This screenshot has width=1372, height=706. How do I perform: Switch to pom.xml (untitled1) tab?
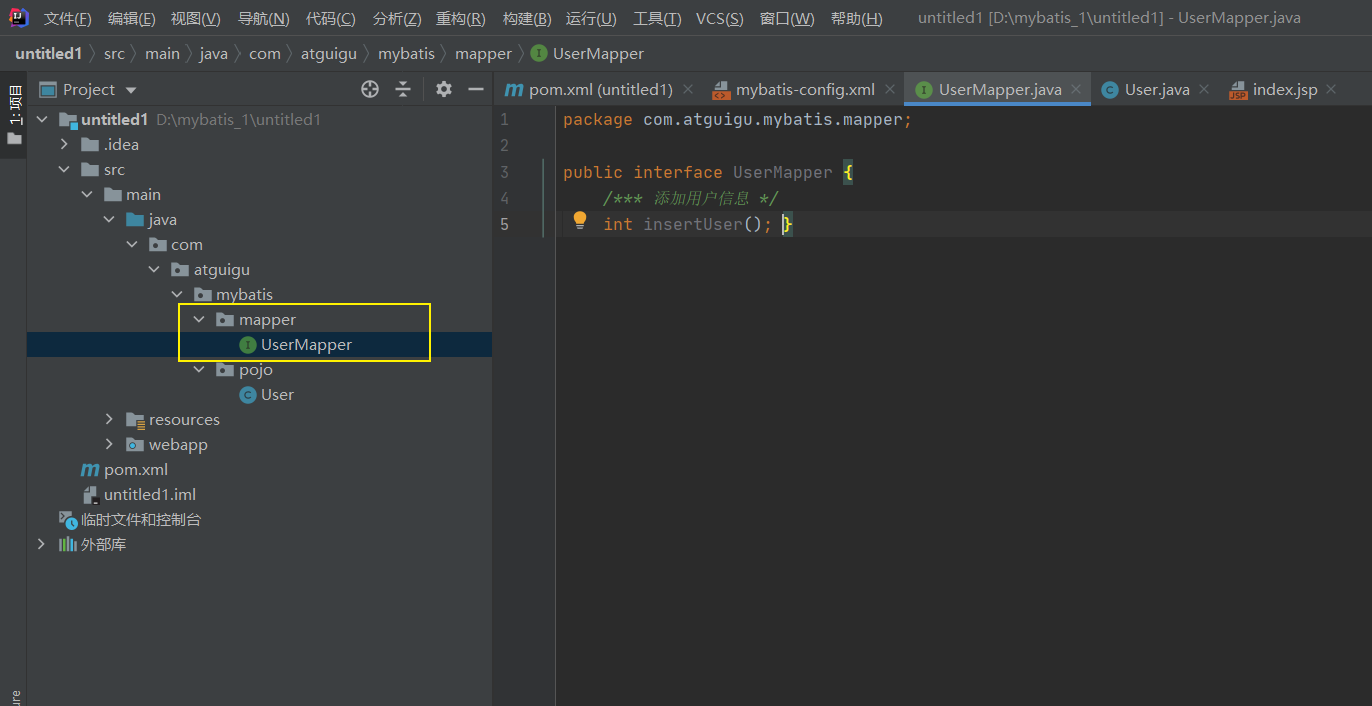pos(601,89)
